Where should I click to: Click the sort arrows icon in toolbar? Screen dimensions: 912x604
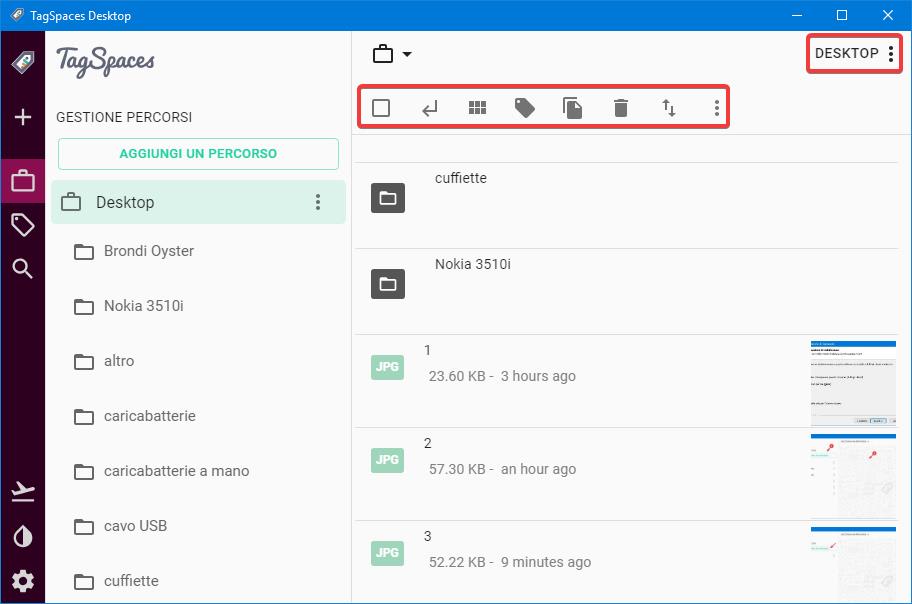669,108
